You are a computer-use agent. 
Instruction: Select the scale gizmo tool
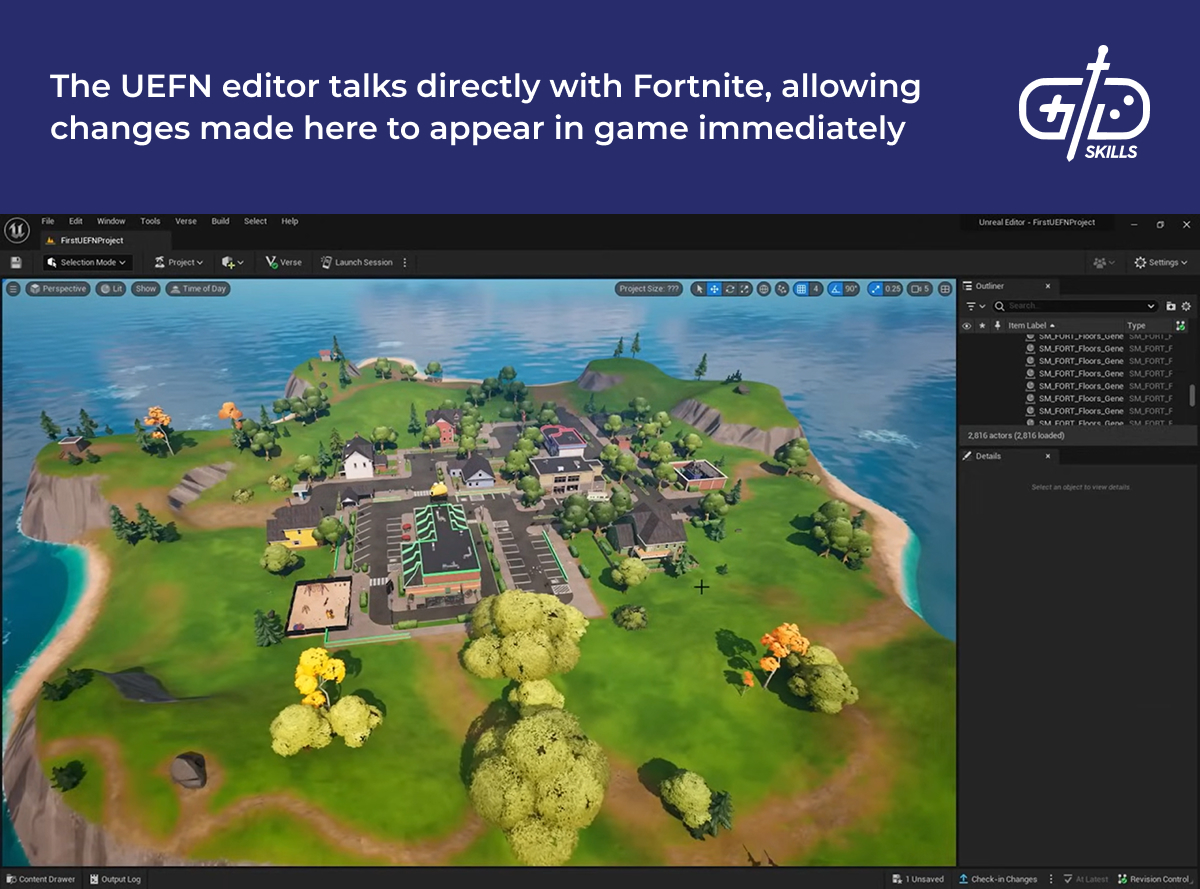click(x=745, y=289)
